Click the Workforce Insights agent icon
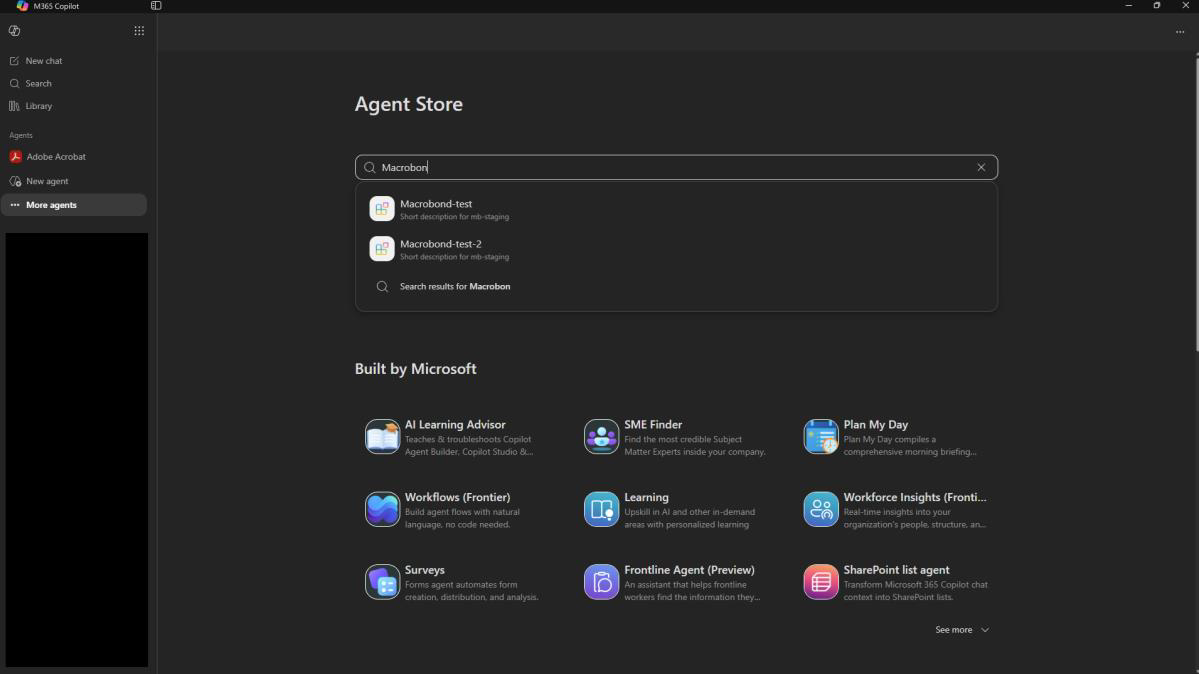Viewport: 1199px width, 674px height. 820,510
